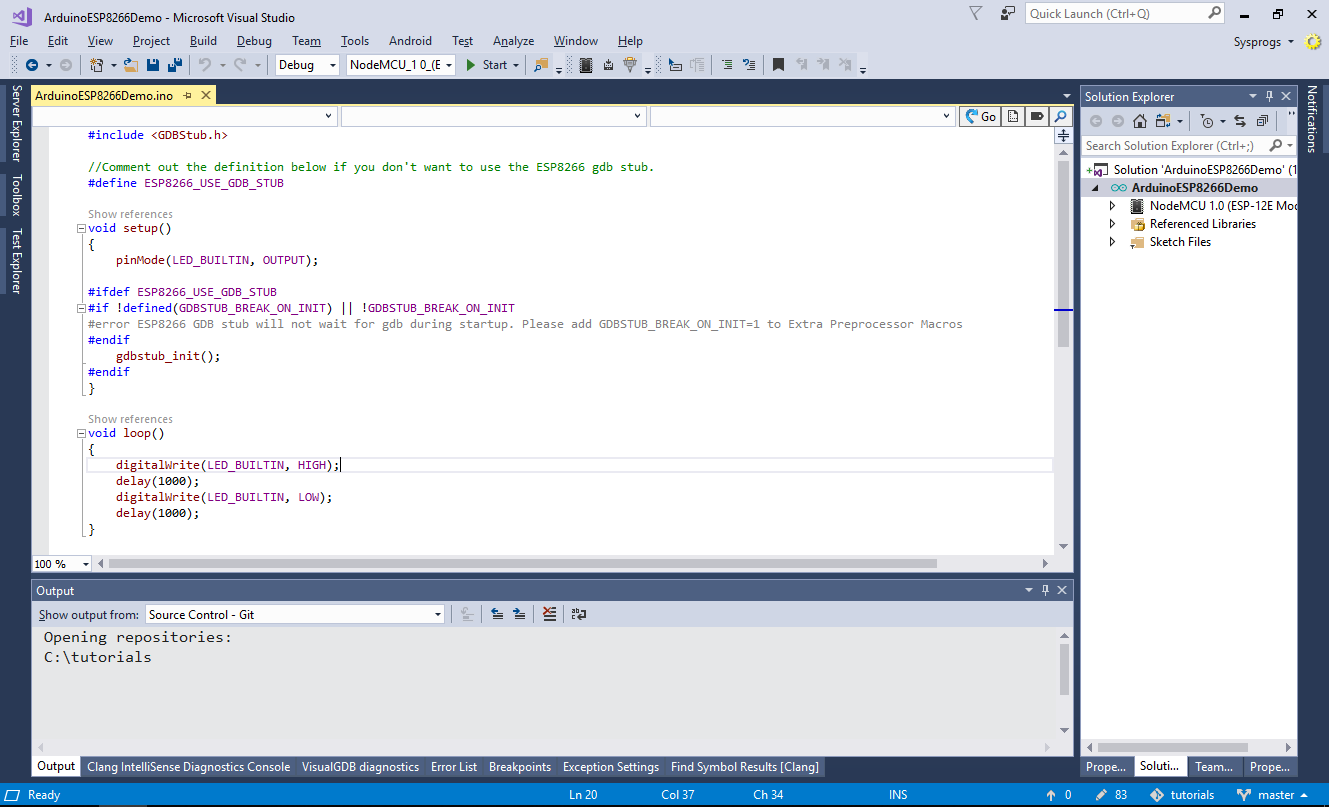This screenshot has height=807, width=1329.
Task: Open Find in Files from the toolbar
Action: 541,65
